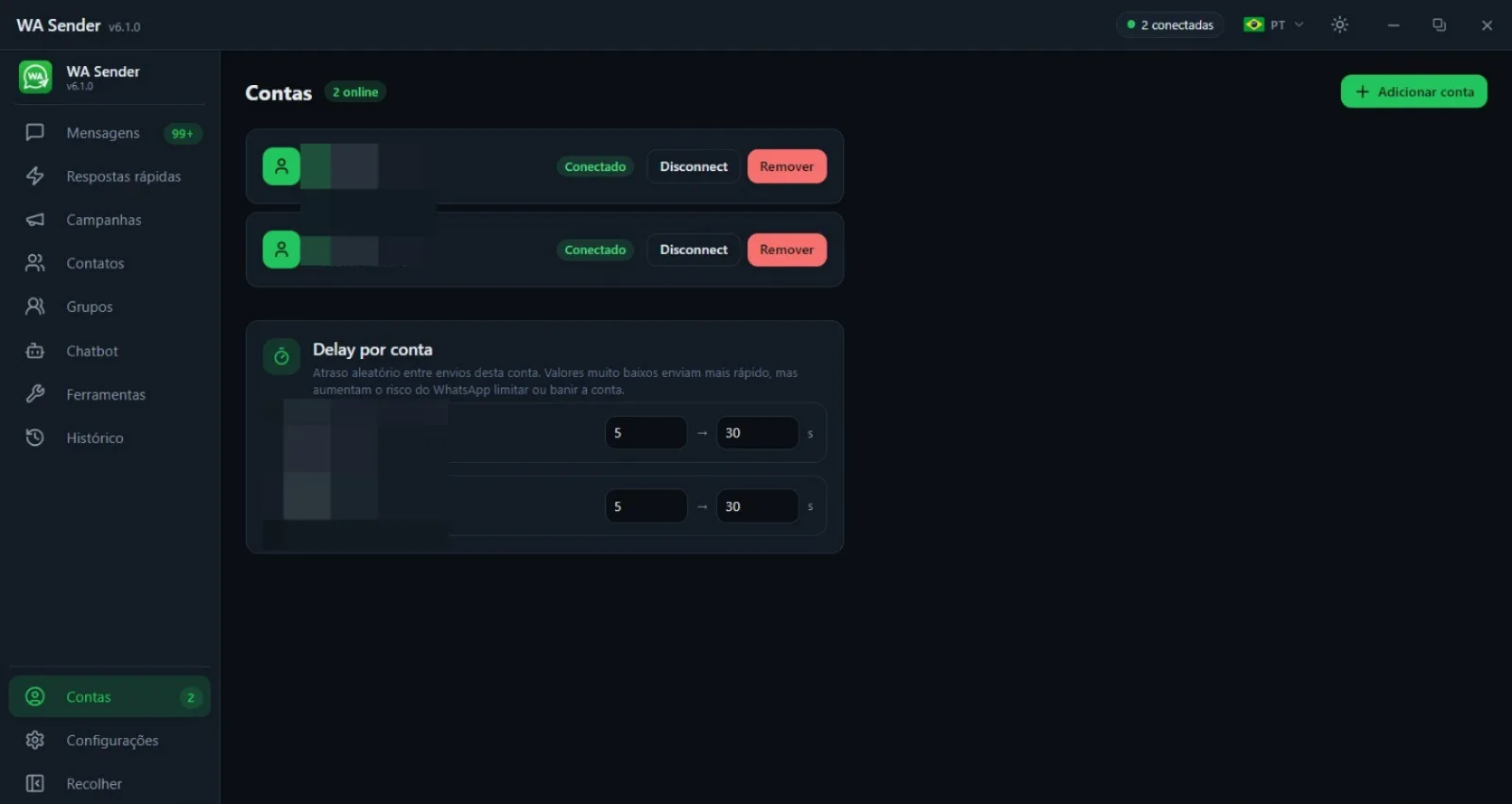This screenshot has width=1512, height=804.
Task: Toggle the light/dark theme sun icon
Action: coord(1340,25)
